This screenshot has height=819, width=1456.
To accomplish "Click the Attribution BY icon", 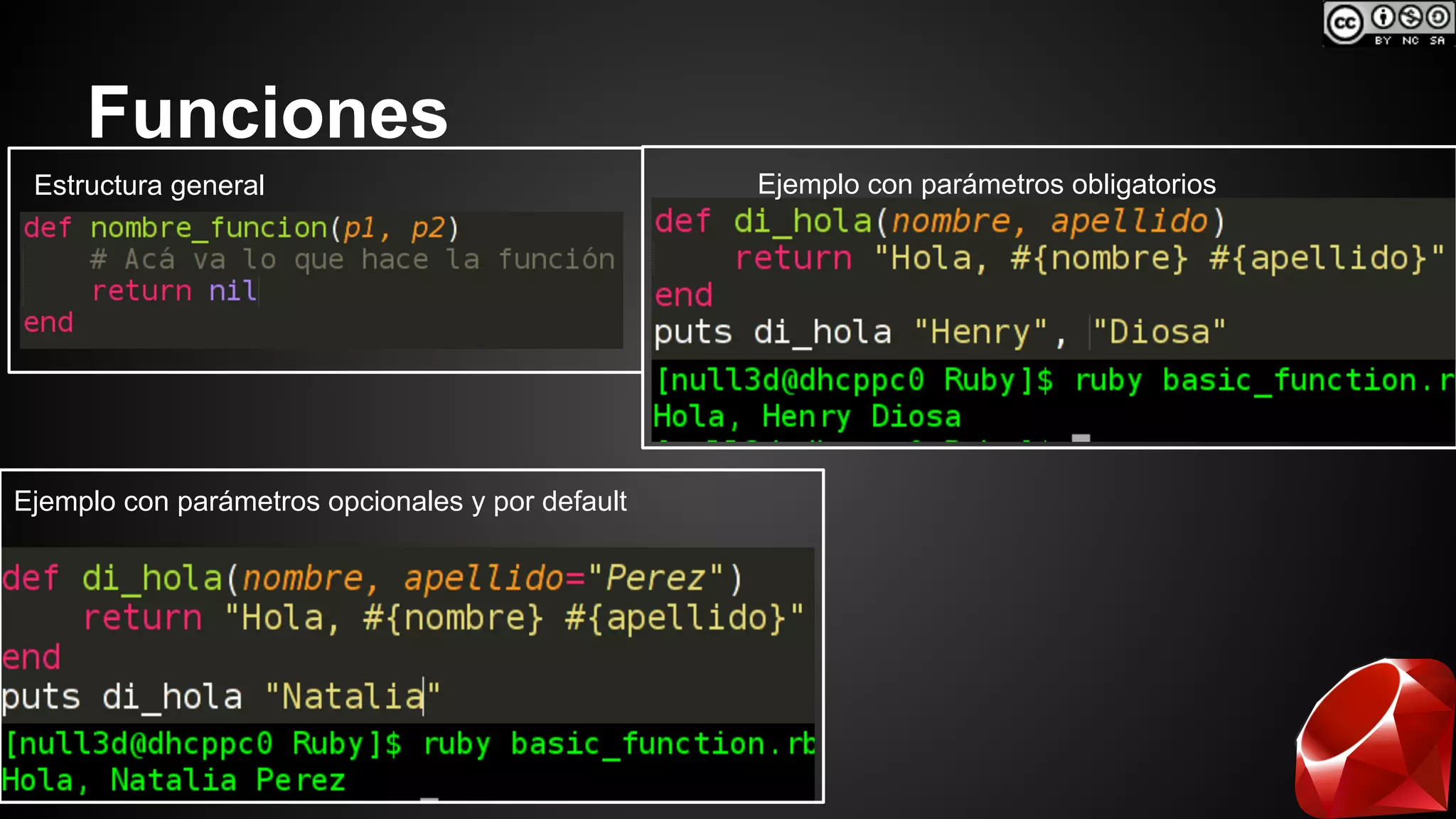I will [x=1383, y=17].
